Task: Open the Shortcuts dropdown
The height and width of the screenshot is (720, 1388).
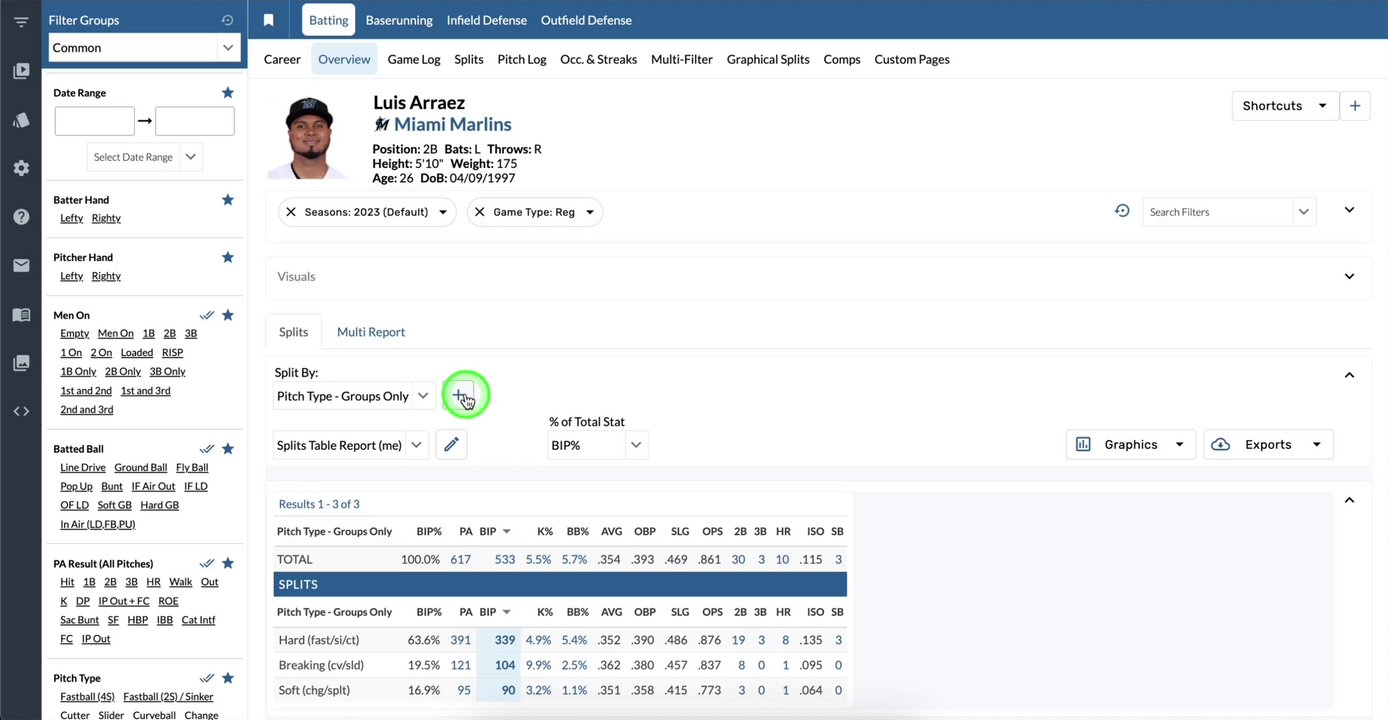Action: 1285,106
